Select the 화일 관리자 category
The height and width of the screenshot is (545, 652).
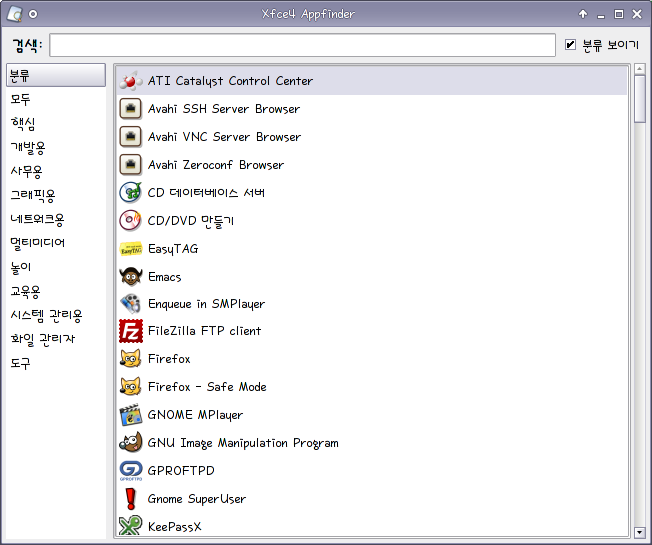43,339
